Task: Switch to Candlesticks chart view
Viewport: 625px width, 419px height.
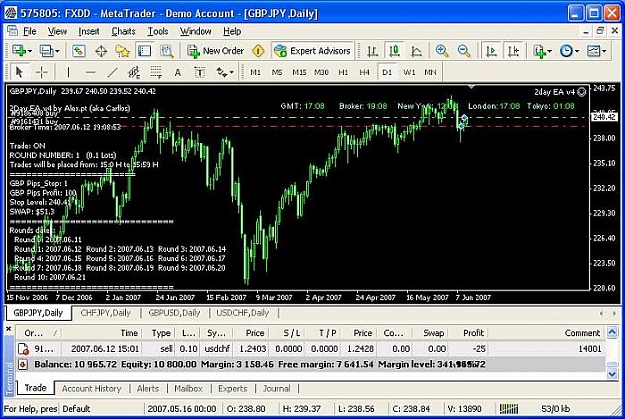Action: [x=394, y=51]
